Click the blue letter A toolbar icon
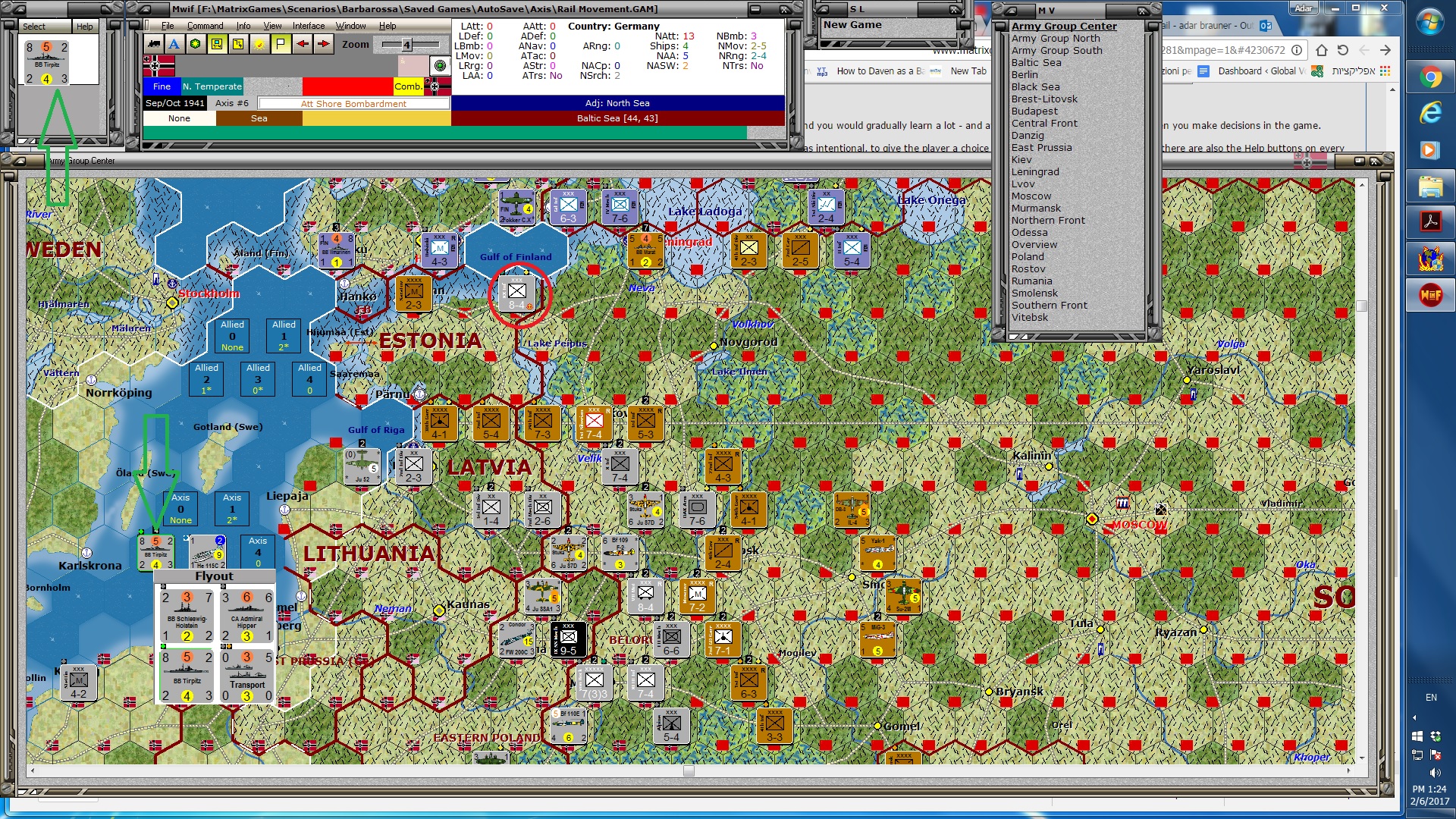This screenshot has width=1456, height=819. pos(174,44)
